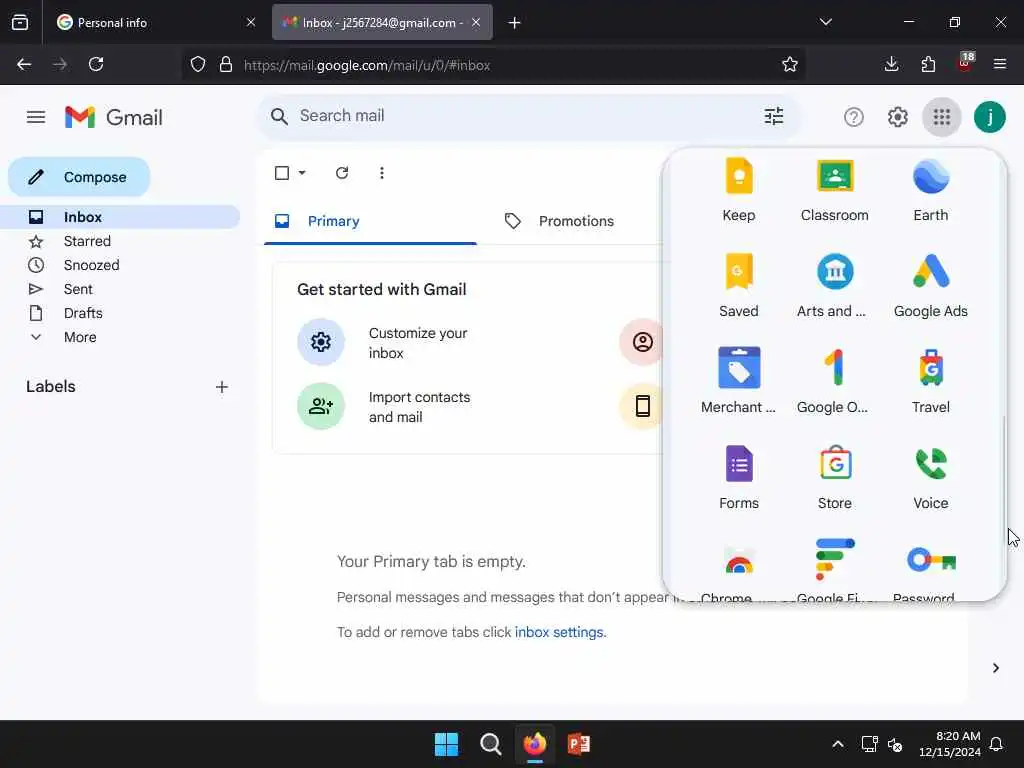The height and width of the screenshot is (768, 1024).
Task: Switch to the Primary tab
Action: [370, 221]
